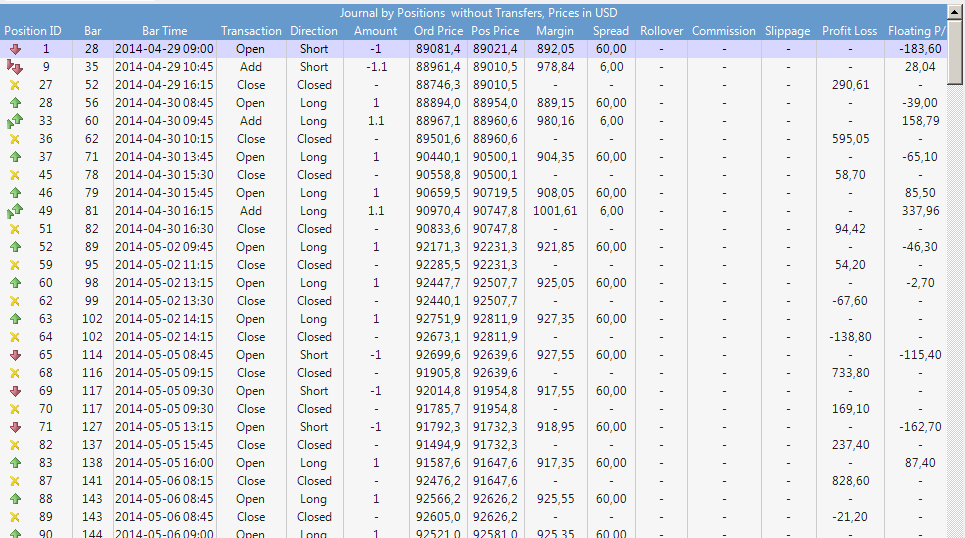This screenshot has width=965, height=538.
Task: Click the yellow close X icon for position 27
Action: [x=15, y=85]
